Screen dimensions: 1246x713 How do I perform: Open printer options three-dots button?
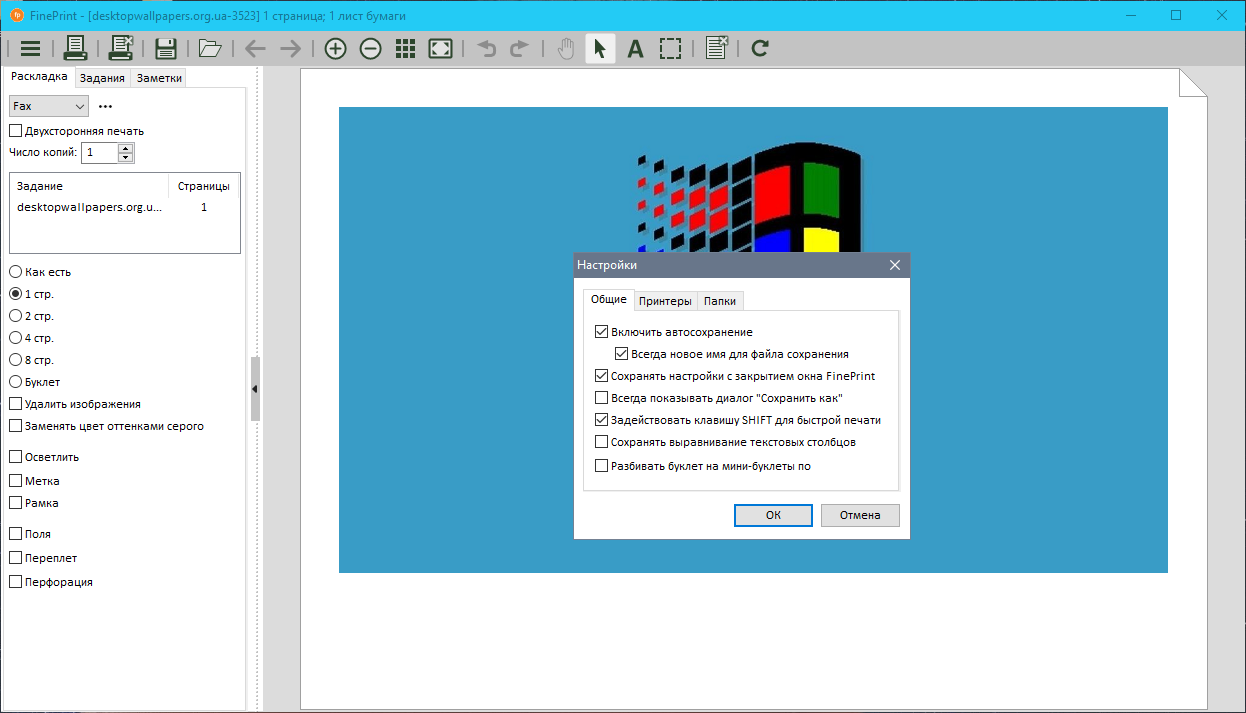106,106
